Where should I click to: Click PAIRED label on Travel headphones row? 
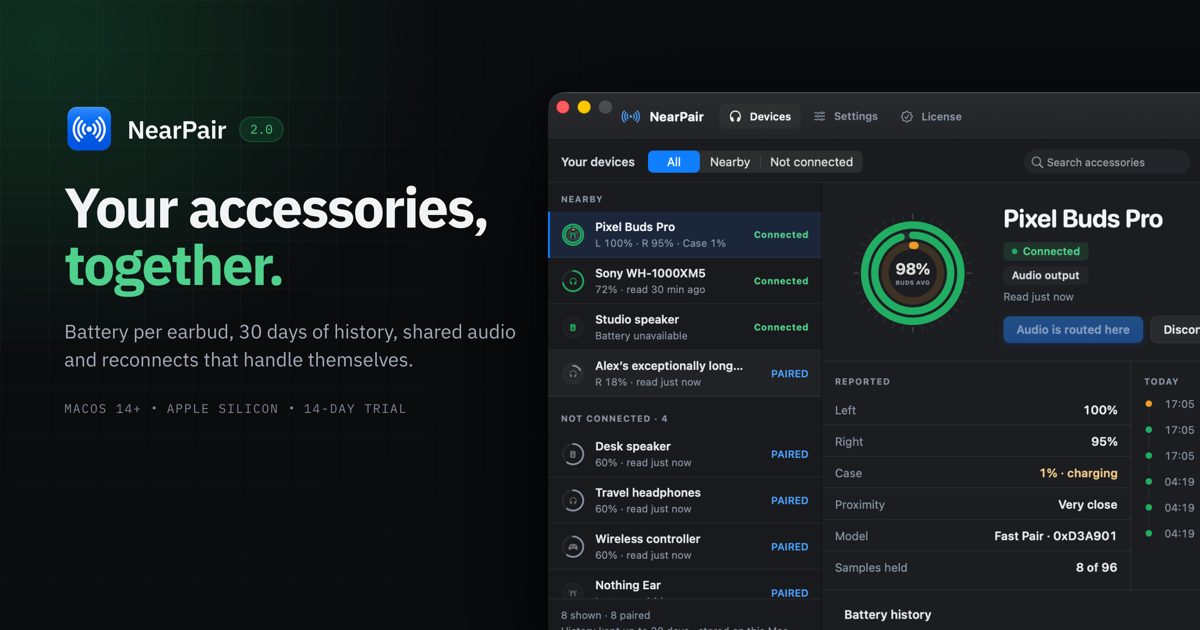point(789,500)
